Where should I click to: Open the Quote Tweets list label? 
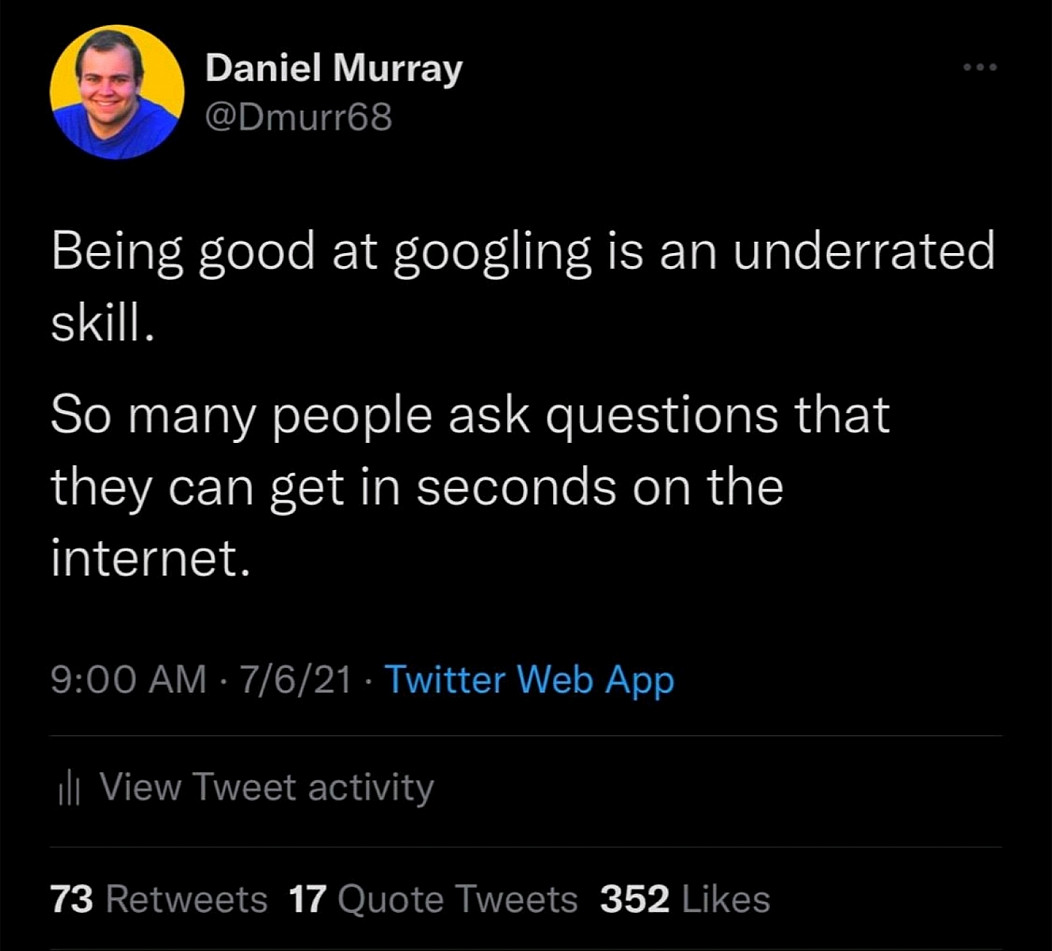pyautogui.click(x=458, y=899)
